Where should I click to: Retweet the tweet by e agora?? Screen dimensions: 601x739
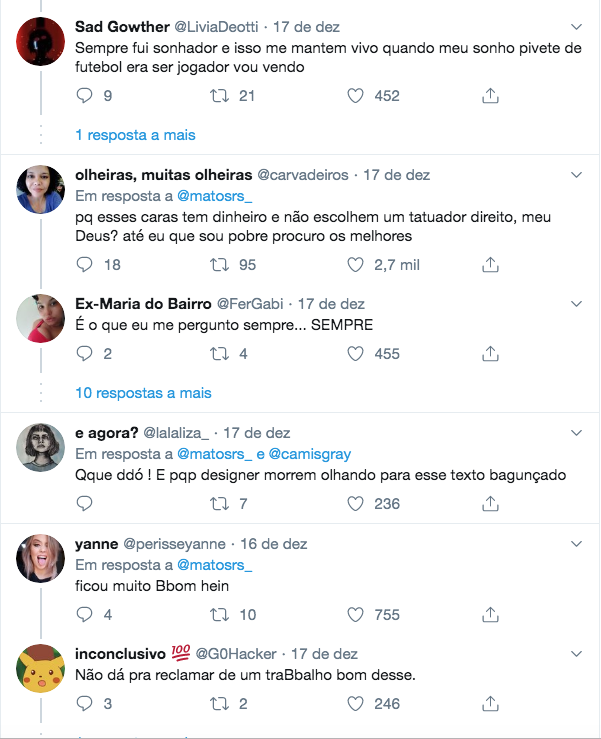tap(221, 503)
